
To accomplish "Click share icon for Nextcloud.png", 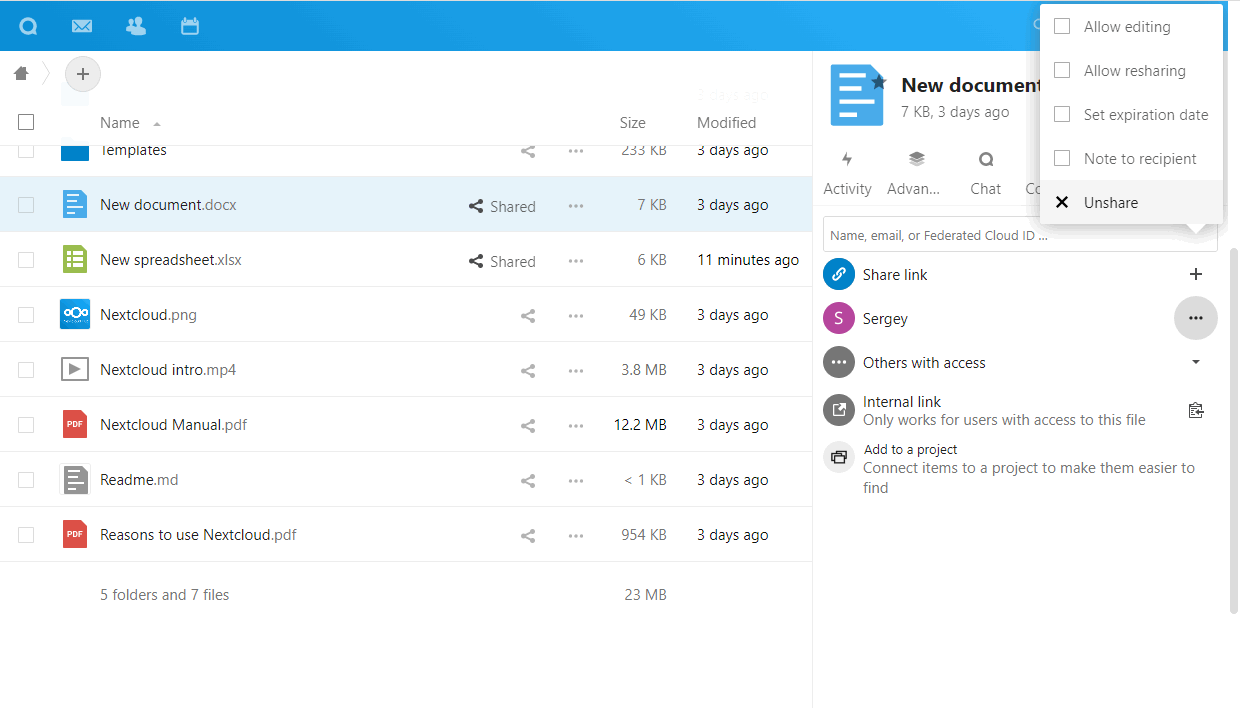I will [x=528, y=315].
